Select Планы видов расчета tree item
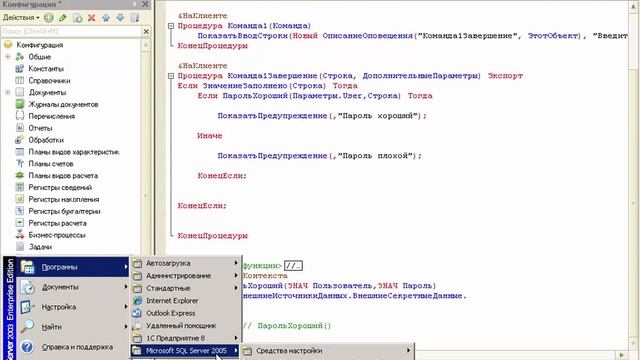 pyautogui.click(x=63, y=176)
